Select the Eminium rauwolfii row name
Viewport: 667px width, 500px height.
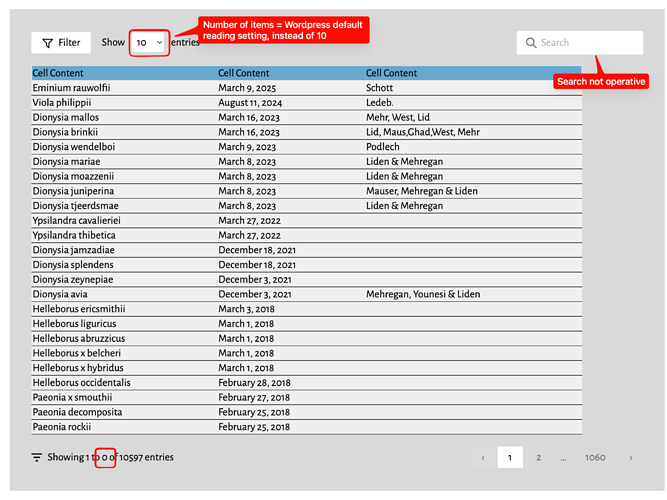point(71,88)
